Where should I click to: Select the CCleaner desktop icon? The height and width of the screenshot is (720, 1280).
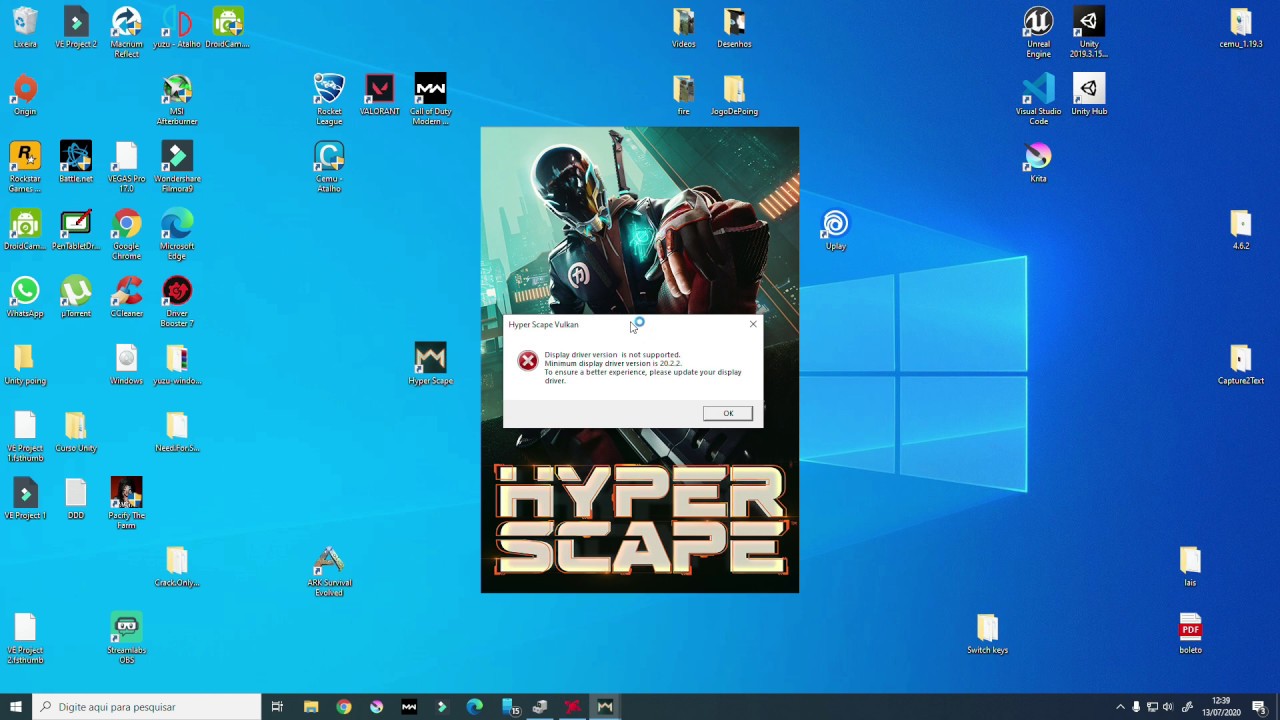pyautogui.click(x=126, y=297)
